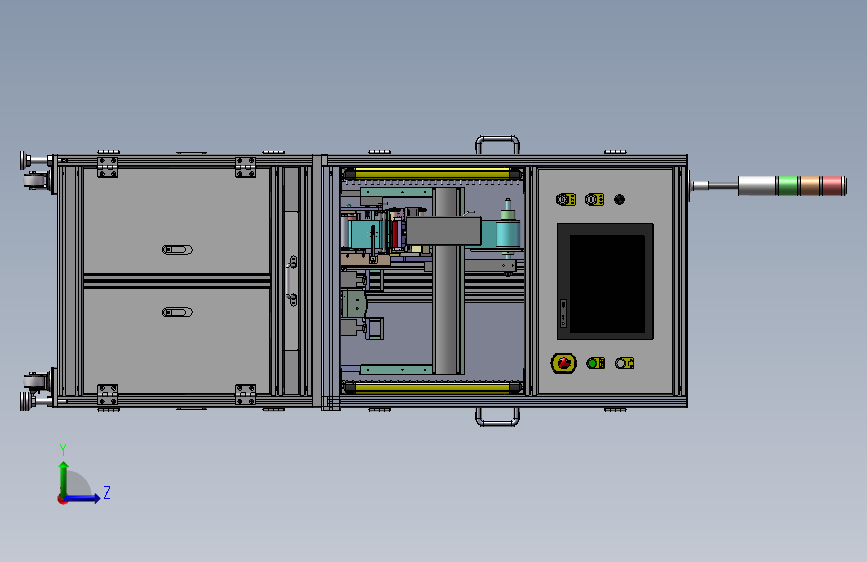The height and width of the screenshot is (562, 867).
Task: Select the lower cabinet door latch
Action: pos(177,313)
